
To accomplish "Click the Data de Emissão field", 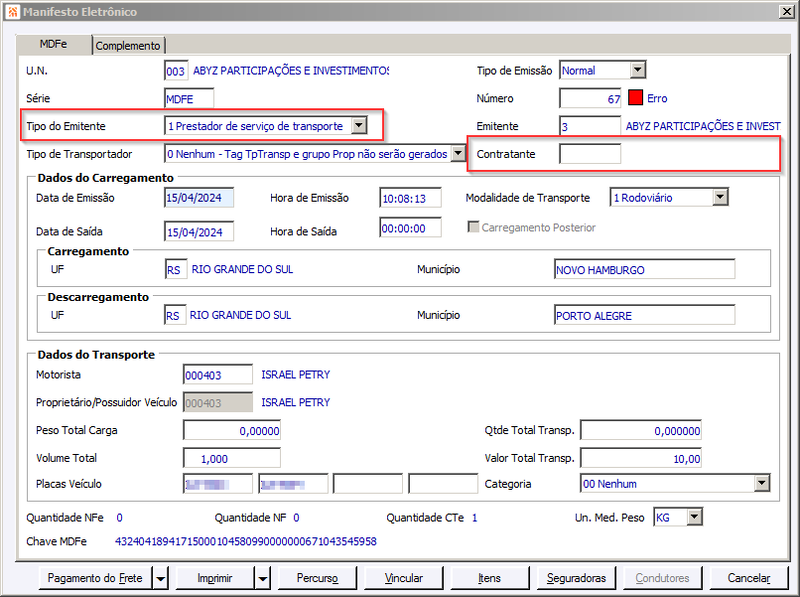I will pyautogui.click(x=199, y=198).
